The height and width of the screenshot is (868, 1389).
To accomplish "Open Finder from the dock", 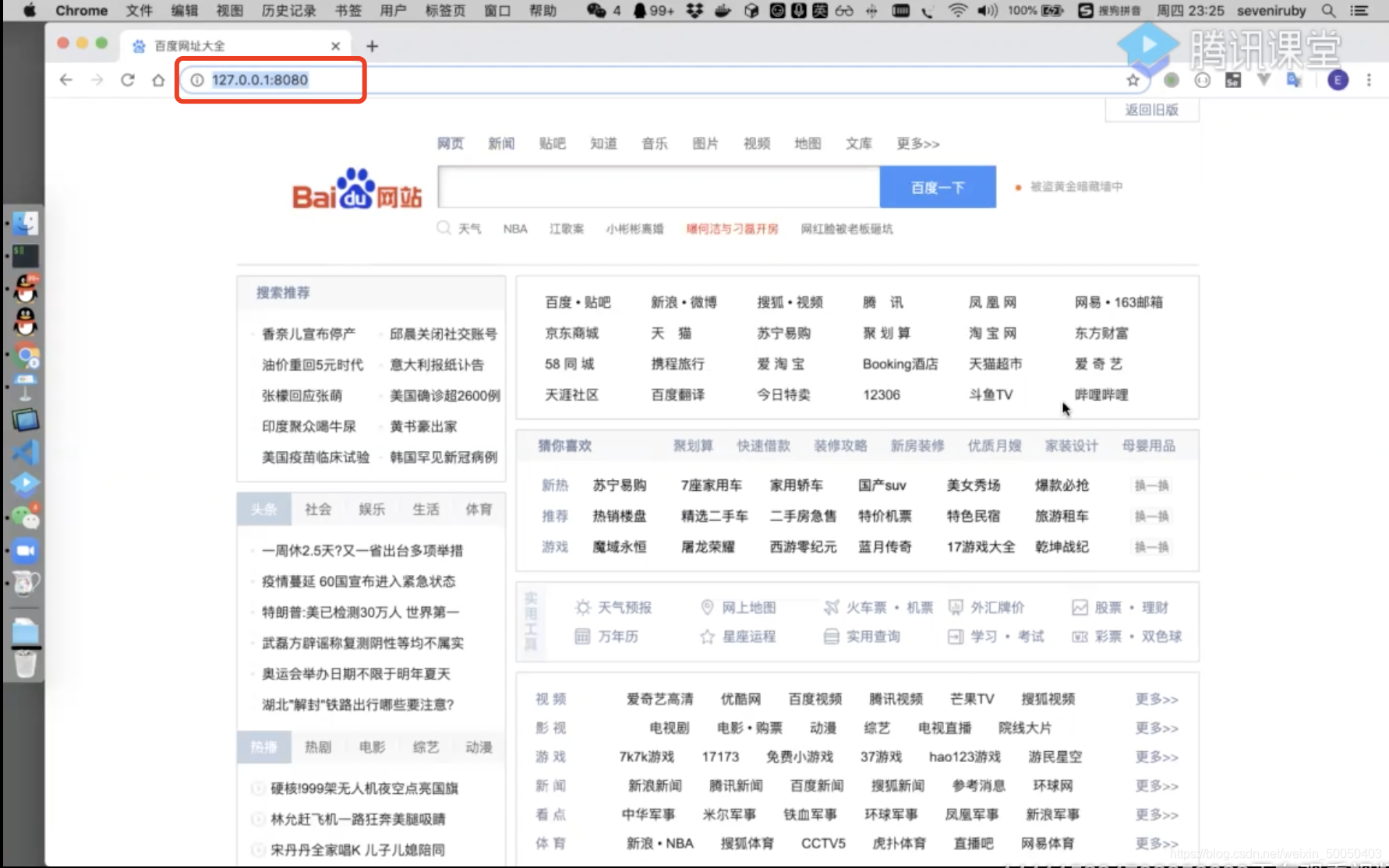I will 25,224.
